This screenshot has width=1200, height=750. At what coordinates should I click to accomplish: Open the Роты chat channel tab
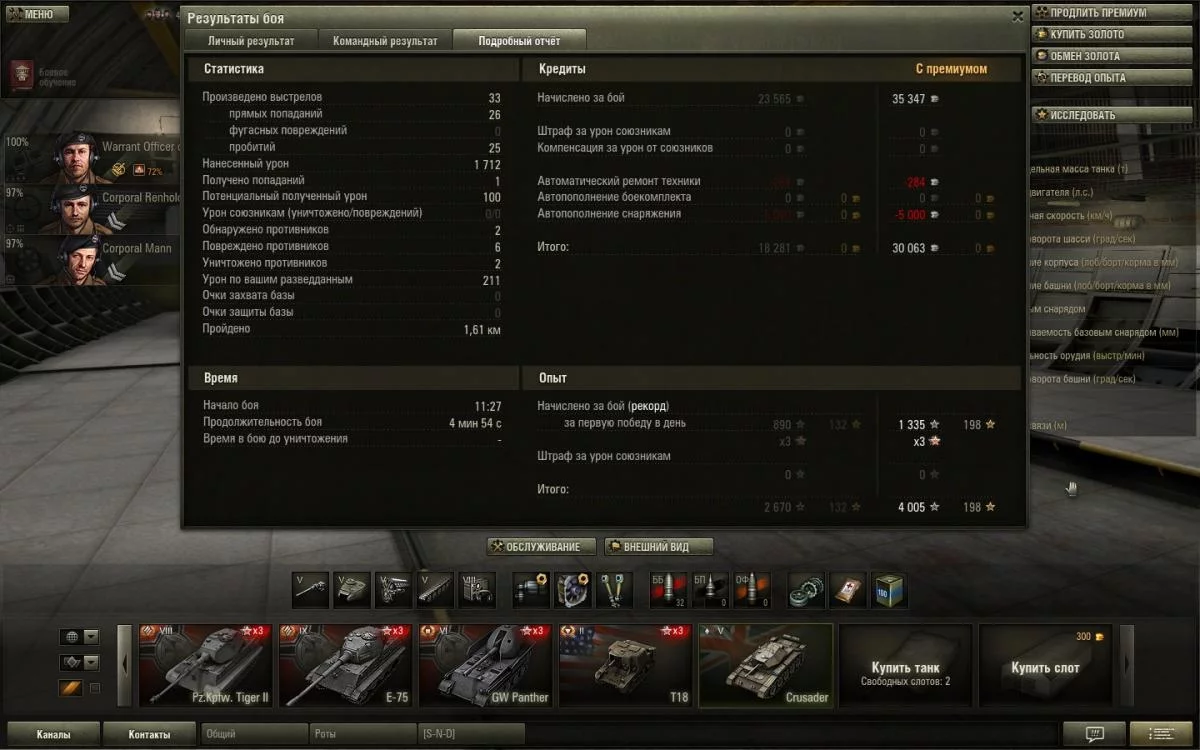click(x=363, y=734)
